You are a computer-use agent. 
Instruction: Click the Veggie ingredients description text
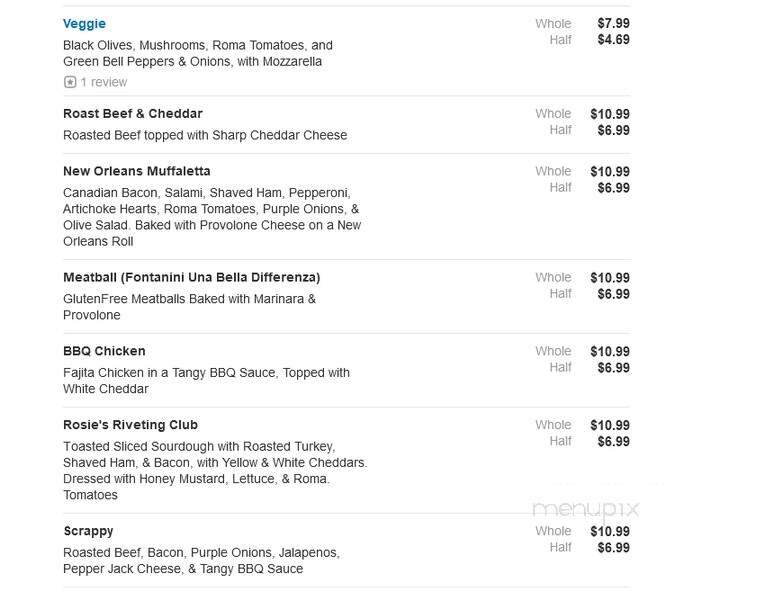pos(197,53)
